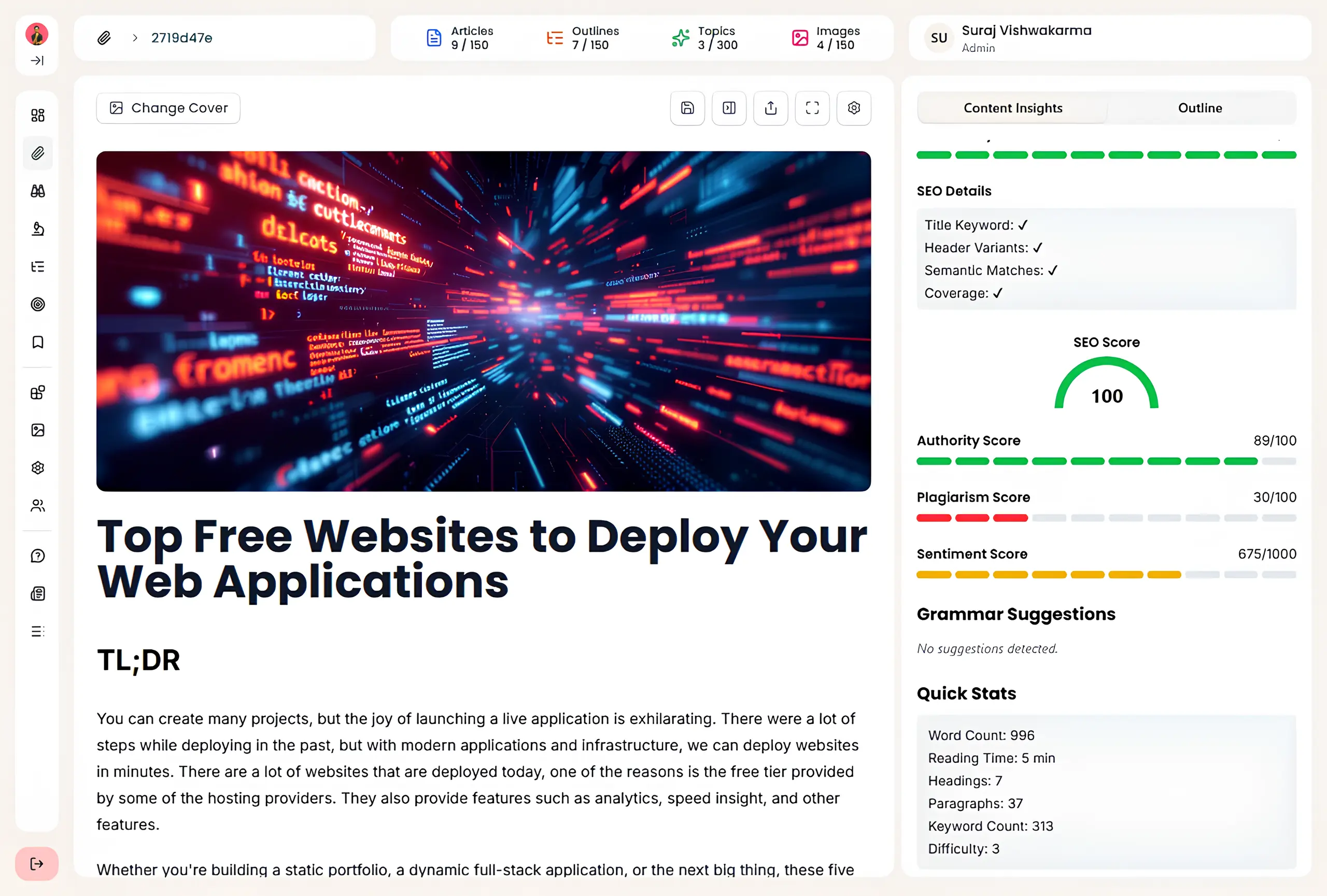The height and width of the screenshot is (896, 1327).
Task: Select the binoculars research tool in sidebar
Action: [37, 191]
